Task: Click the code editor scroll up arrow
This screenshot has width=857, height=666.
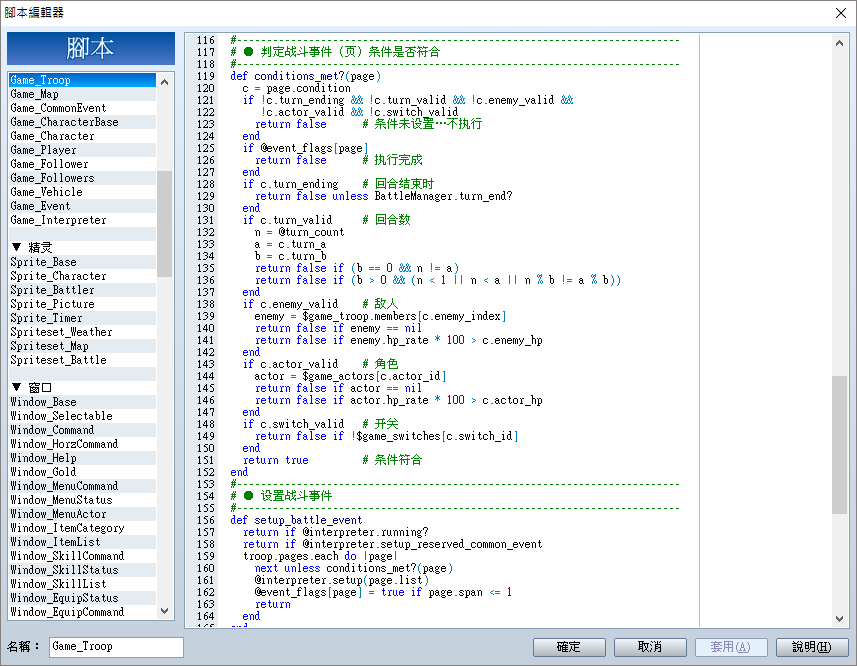Action: (x=840, y=43)
